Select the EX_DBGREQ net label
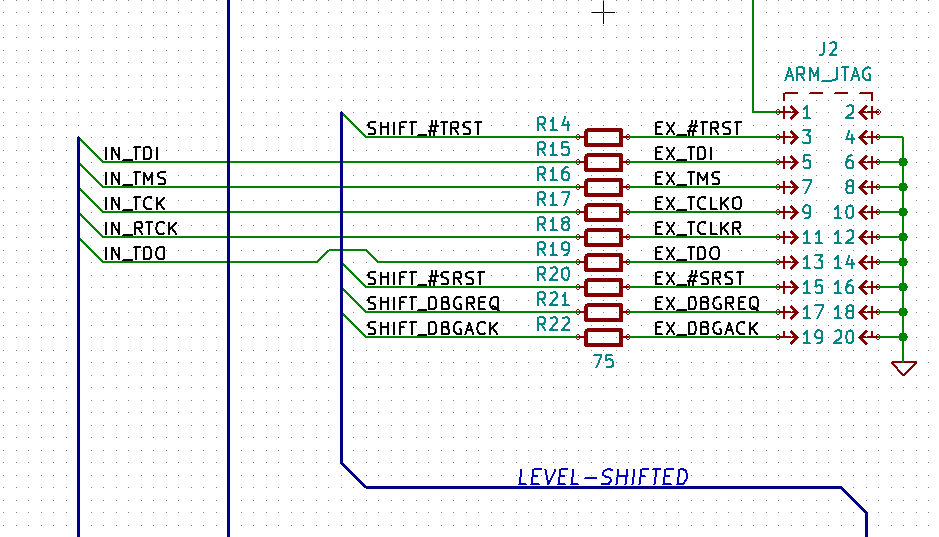This screenshot has height=537, width=939. tap(707, 304)
